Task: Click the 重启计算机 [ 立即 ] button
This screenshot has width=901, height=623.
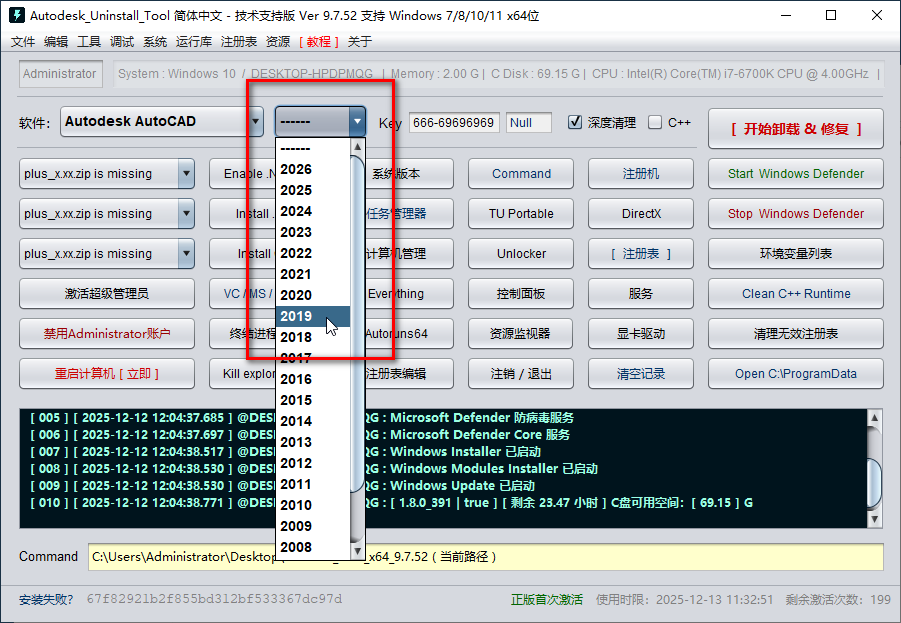Action: [x=107, y=374]
